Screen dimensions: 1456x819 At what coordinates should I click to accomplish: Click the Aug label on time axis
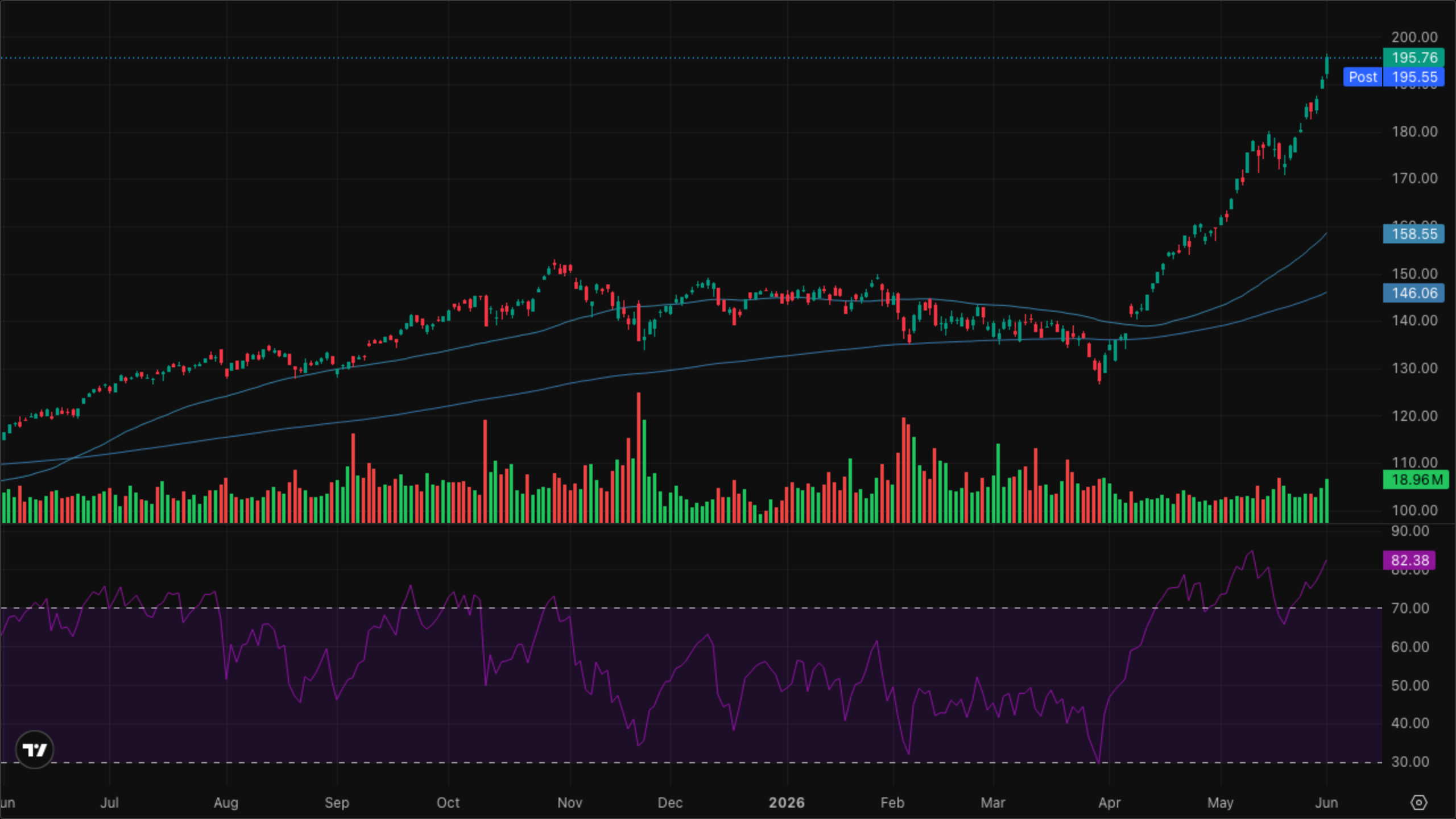(226, 803)
